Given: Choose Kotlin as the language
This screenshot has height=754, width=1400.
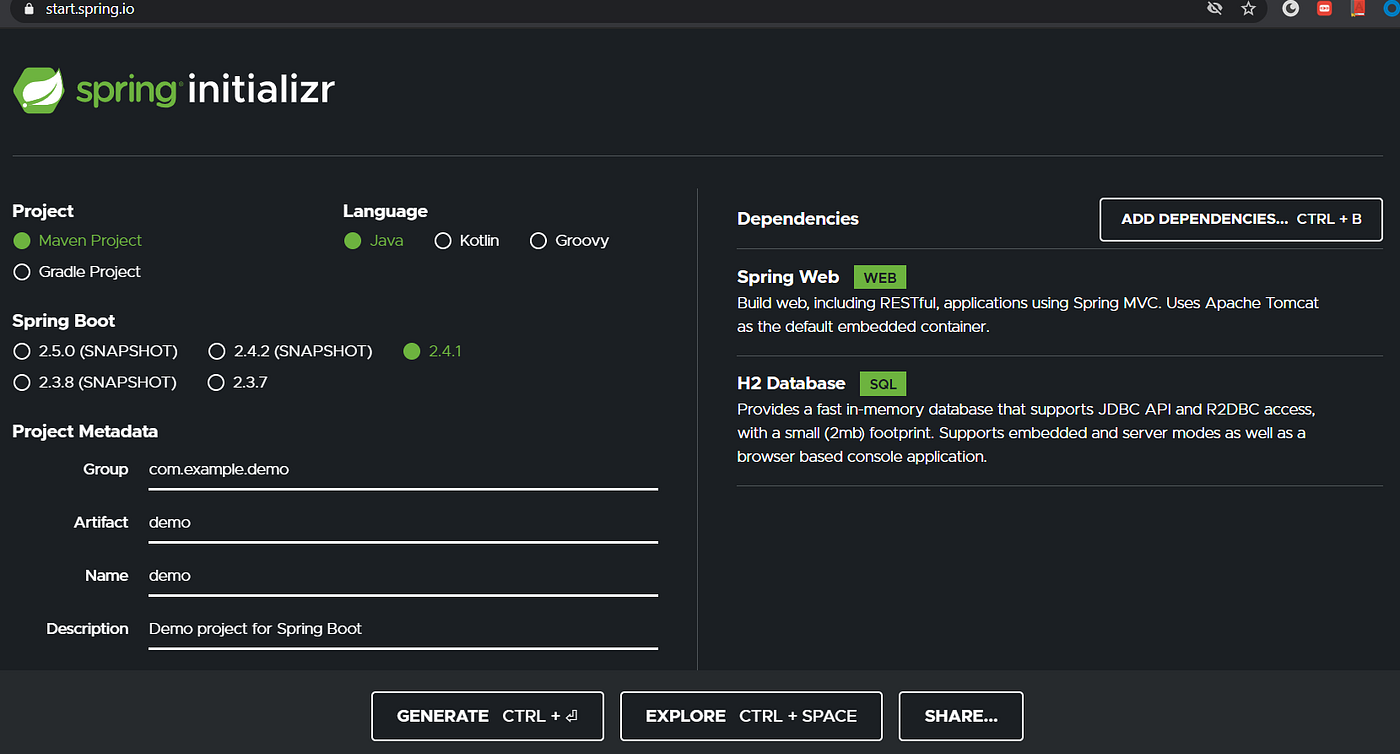Looking at the screenshot, I should tap(467, 240).
